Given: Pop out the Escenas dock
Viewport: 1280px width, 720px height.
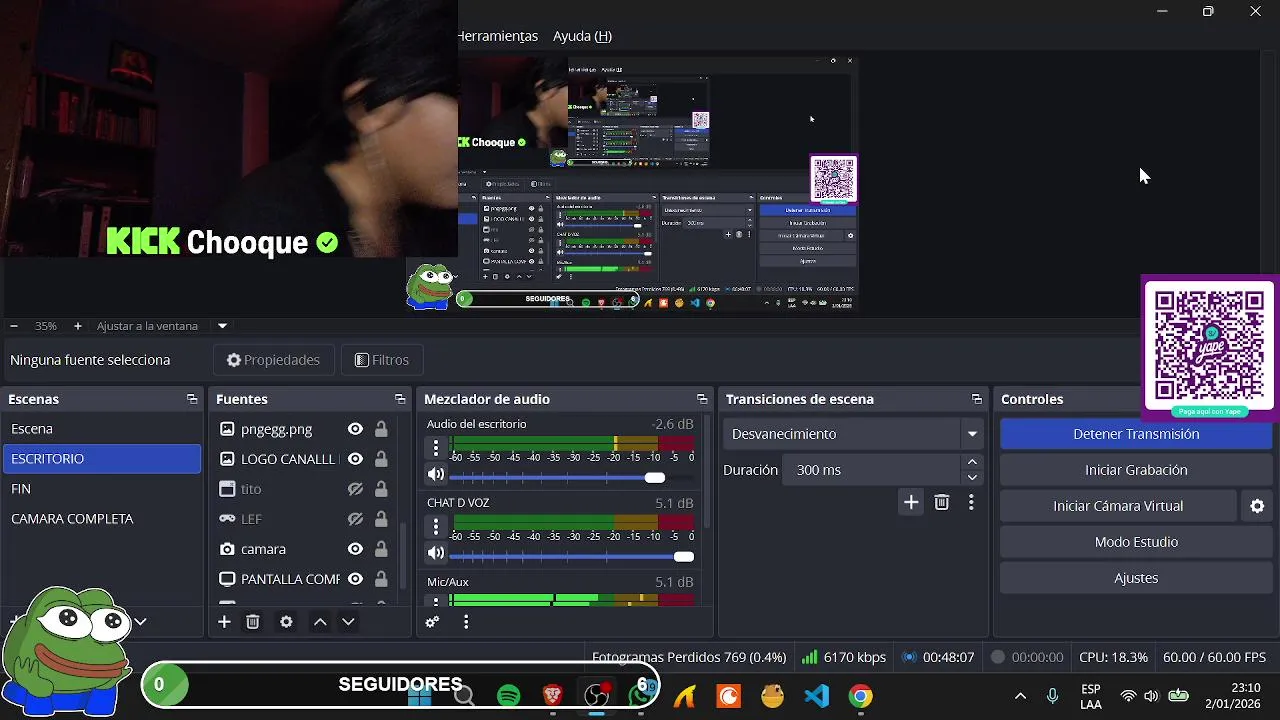Looking at the screenshot, I should point(192,399).
